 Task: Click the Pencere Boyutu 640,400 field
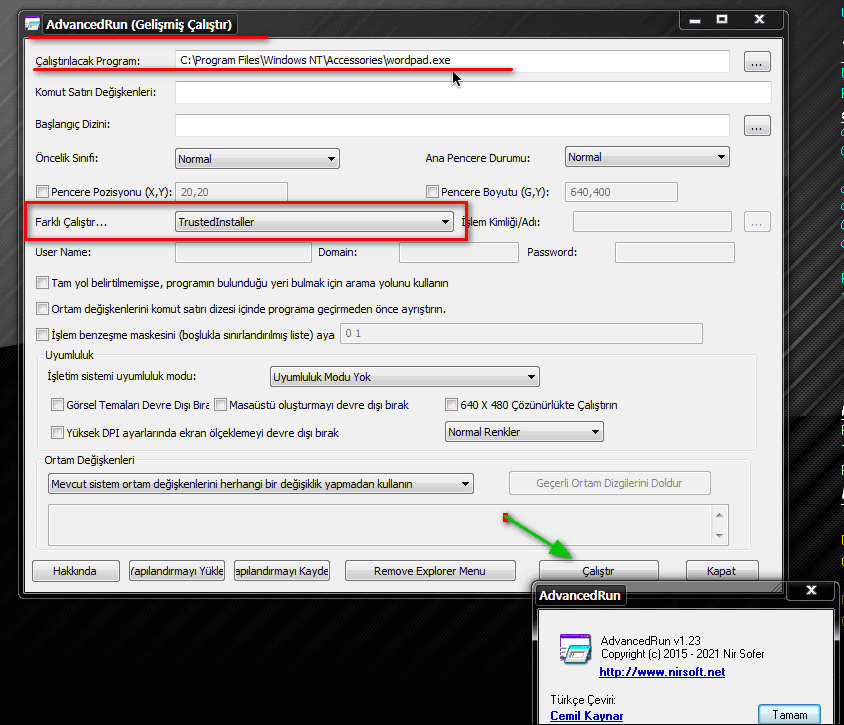tap(621, 192)
